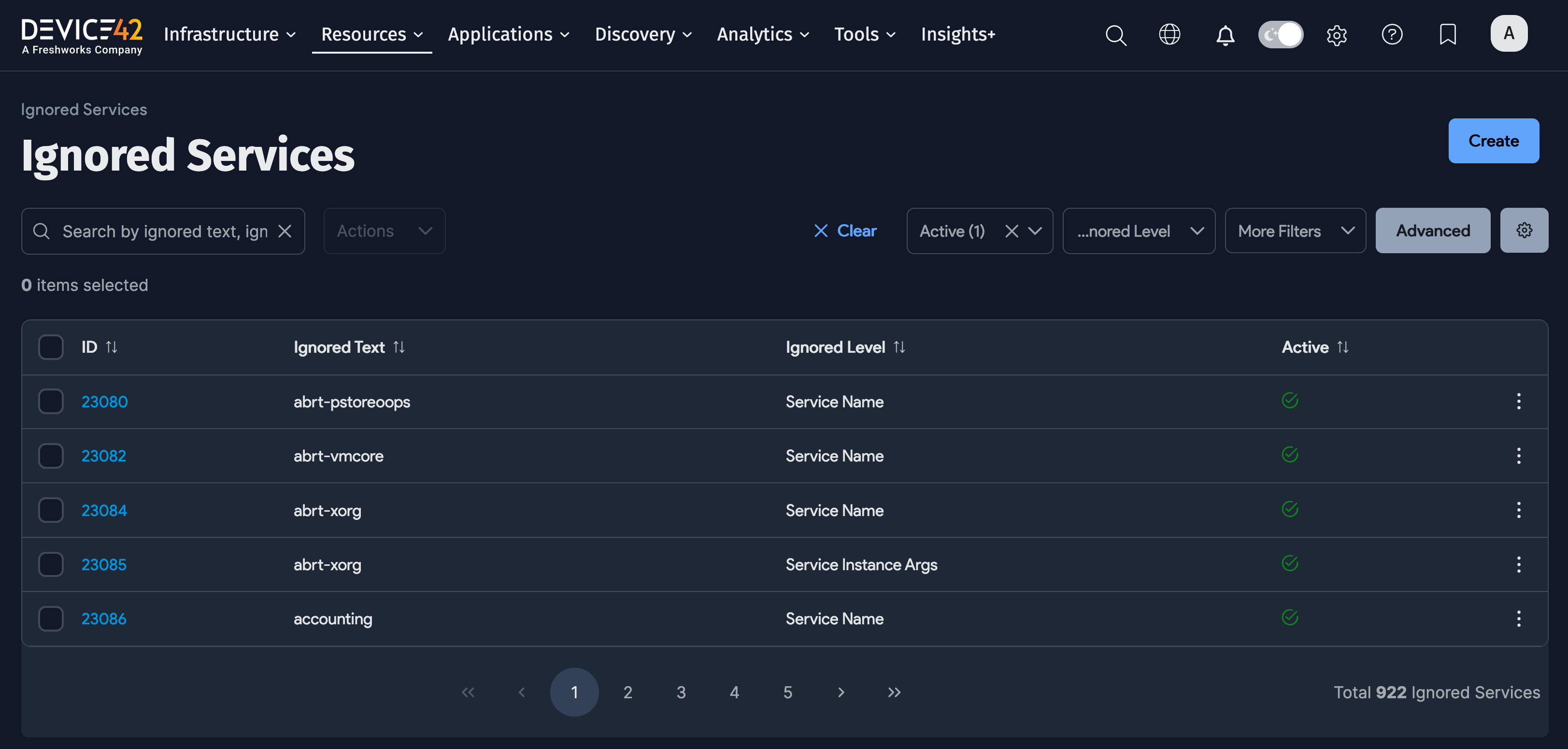Select checkbox for row 23084
Image resolution: width=1568 pixels, height=749 pixels.
click(x=51, y=510)
